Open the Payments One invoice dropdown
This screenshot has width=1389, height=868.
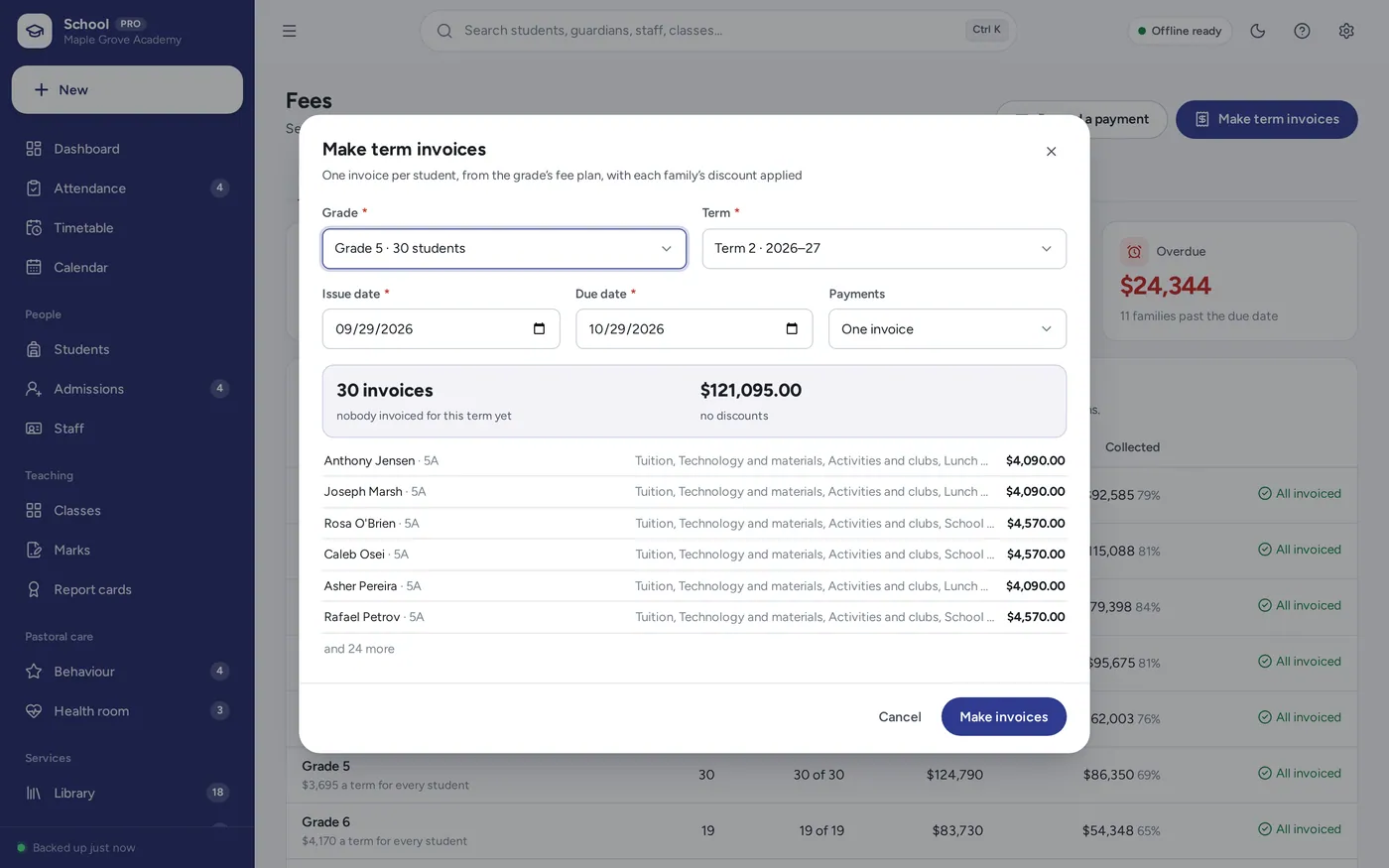pyautogui.click(x=947, y=329)
